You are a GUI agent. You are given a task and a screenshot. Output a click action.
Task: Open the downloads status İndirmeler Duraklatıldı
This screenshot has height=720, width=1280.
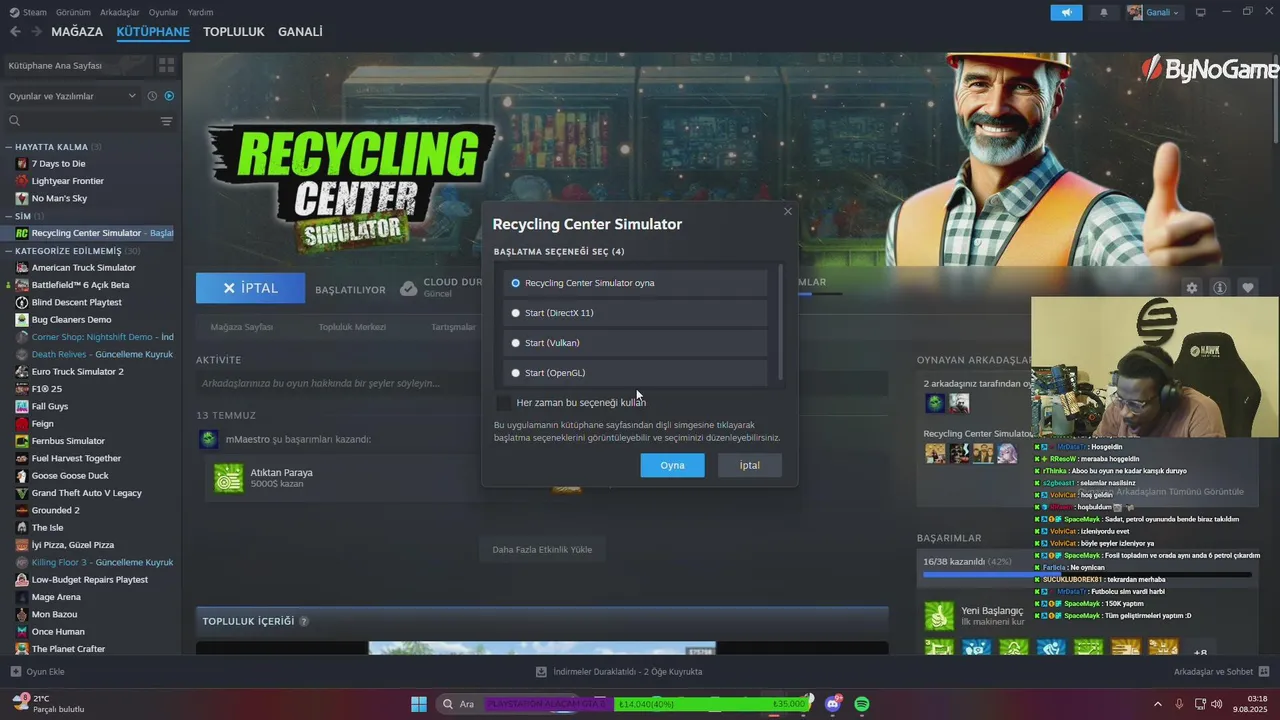[x=619, y=672]
